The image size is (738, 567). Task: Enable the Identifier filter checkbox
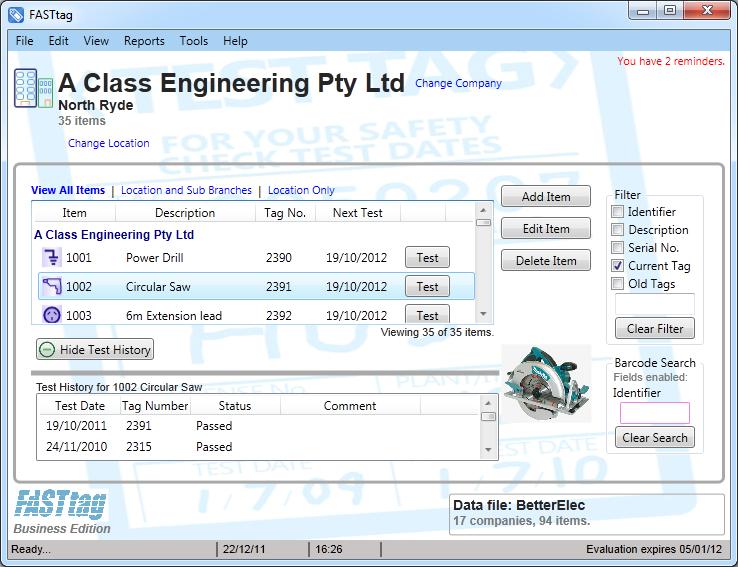[x=618, y=212]
